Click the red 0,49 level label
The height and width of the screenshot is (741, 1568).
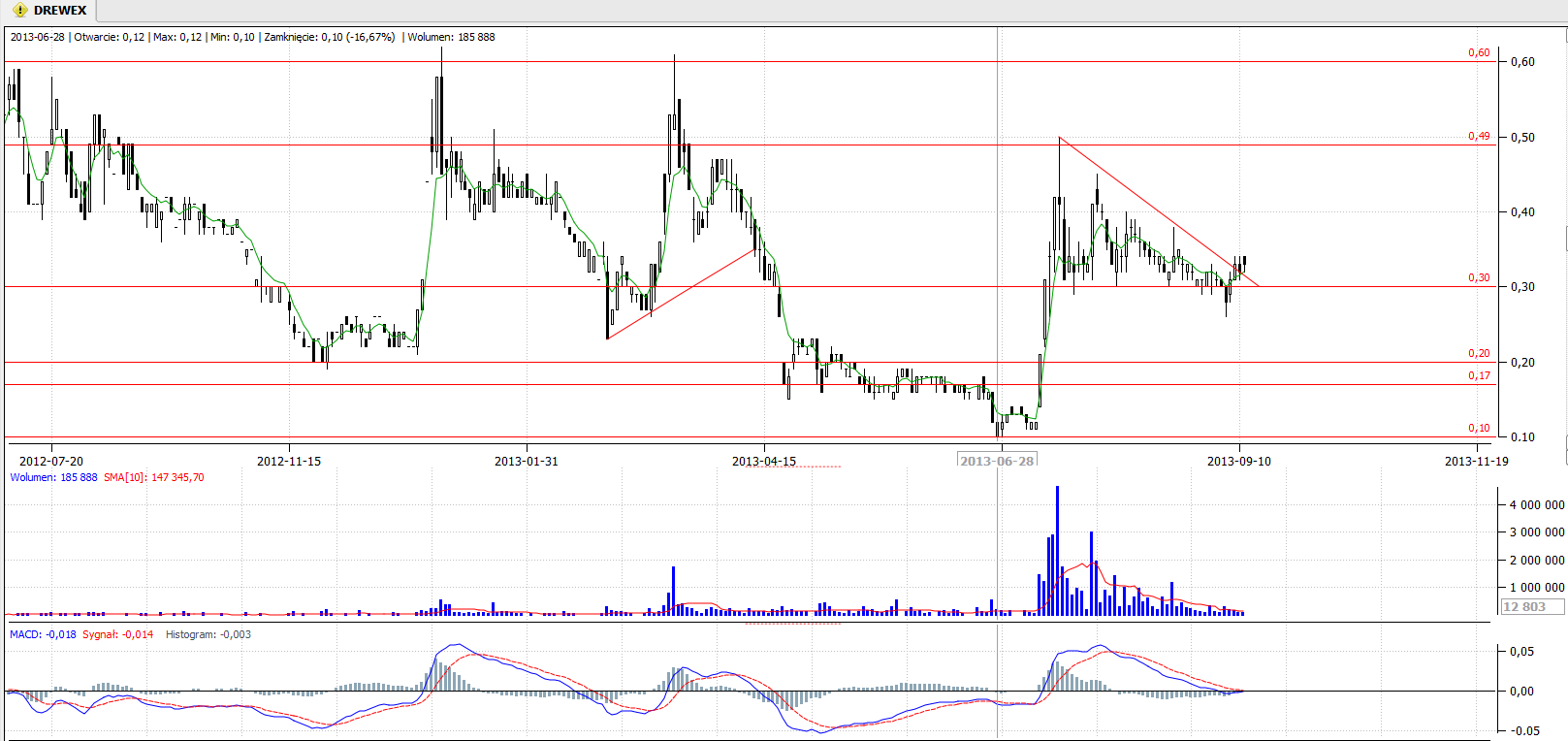[x=1479, y=136]
